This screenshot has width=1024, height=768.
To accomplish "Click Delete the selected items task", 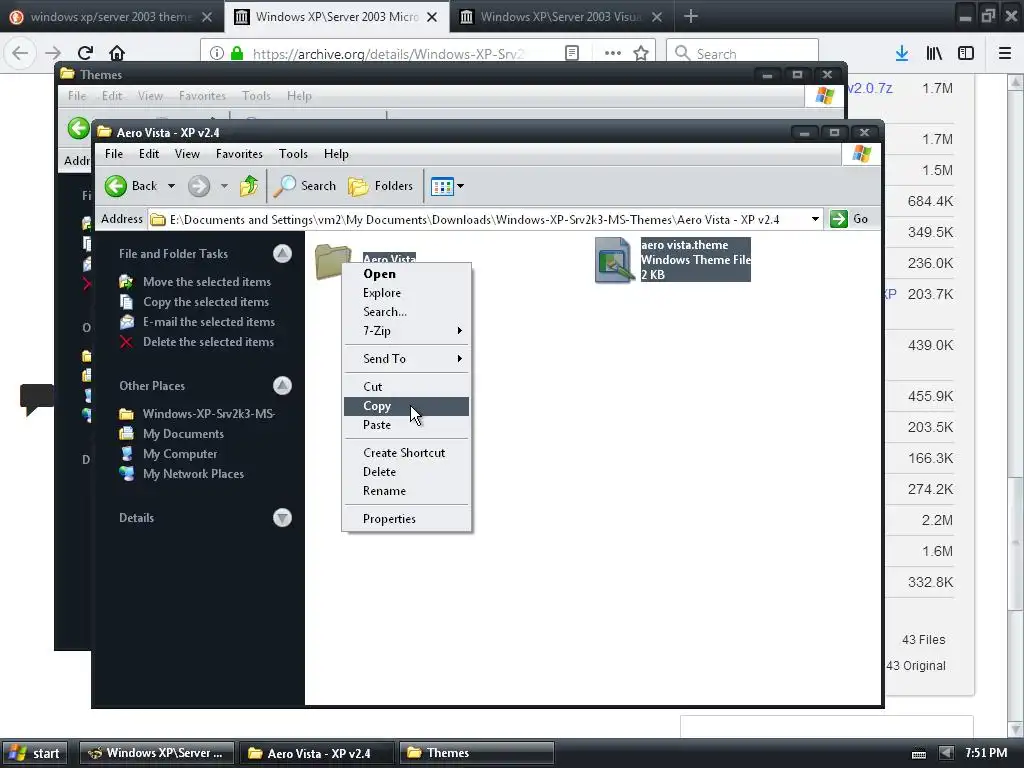I will click(208, 342).
